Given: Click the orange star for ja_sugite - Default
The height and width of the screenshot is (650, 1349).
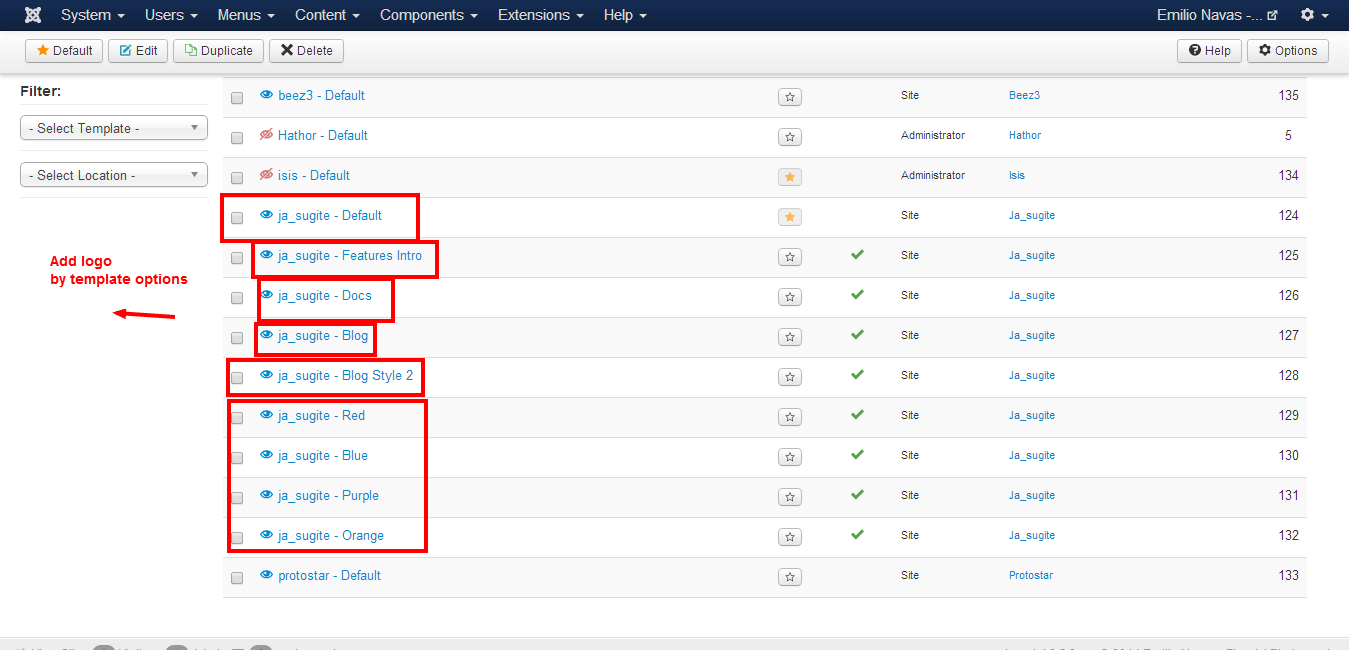Looking at the screenshot, I should click(x=790, y=217).
